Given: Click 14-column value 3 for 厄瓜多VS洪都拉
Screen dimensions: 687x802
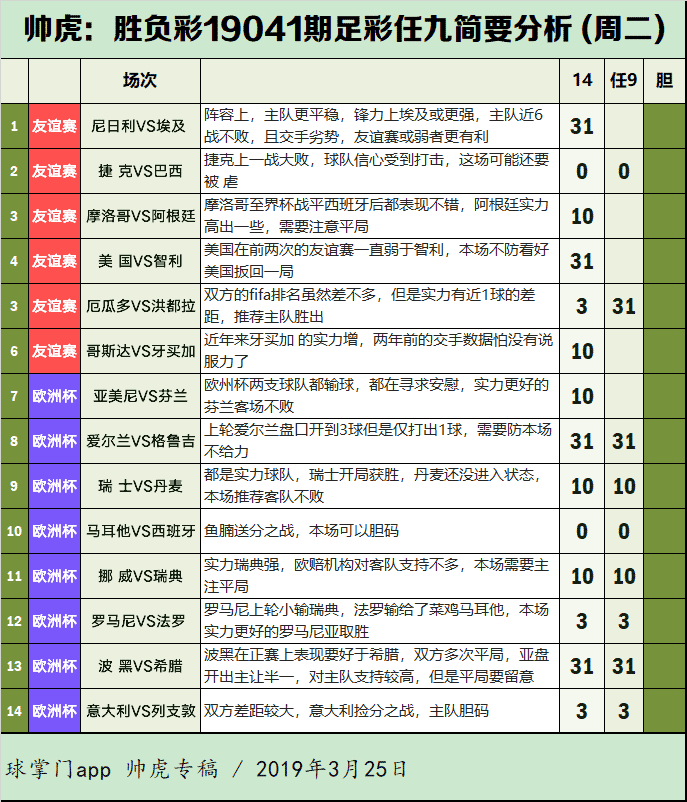Looking at the screenshot, I should coord(582,306).
